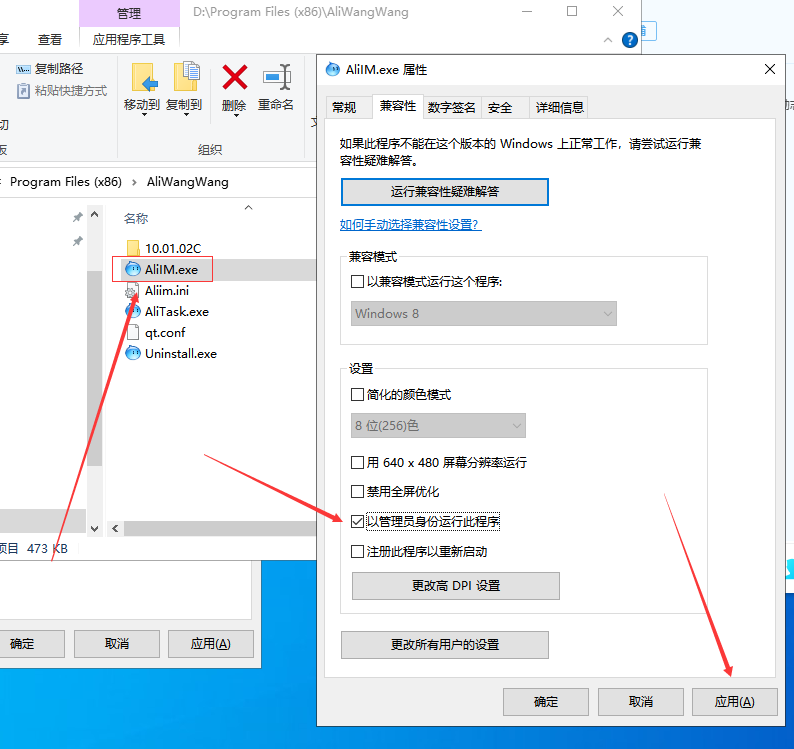The width and height of the screenshot is (794, 749).
Task: Expand breadcrumb chevron after Program Files (x86)
Action: point(134,182)
